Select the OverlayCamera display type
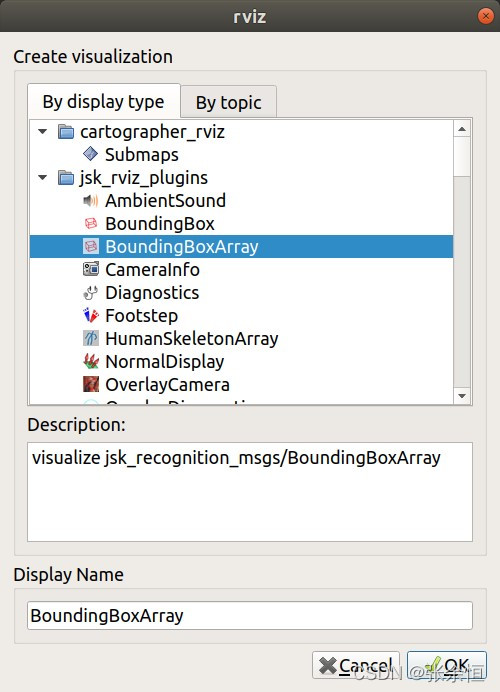 (x=167, y=385)
